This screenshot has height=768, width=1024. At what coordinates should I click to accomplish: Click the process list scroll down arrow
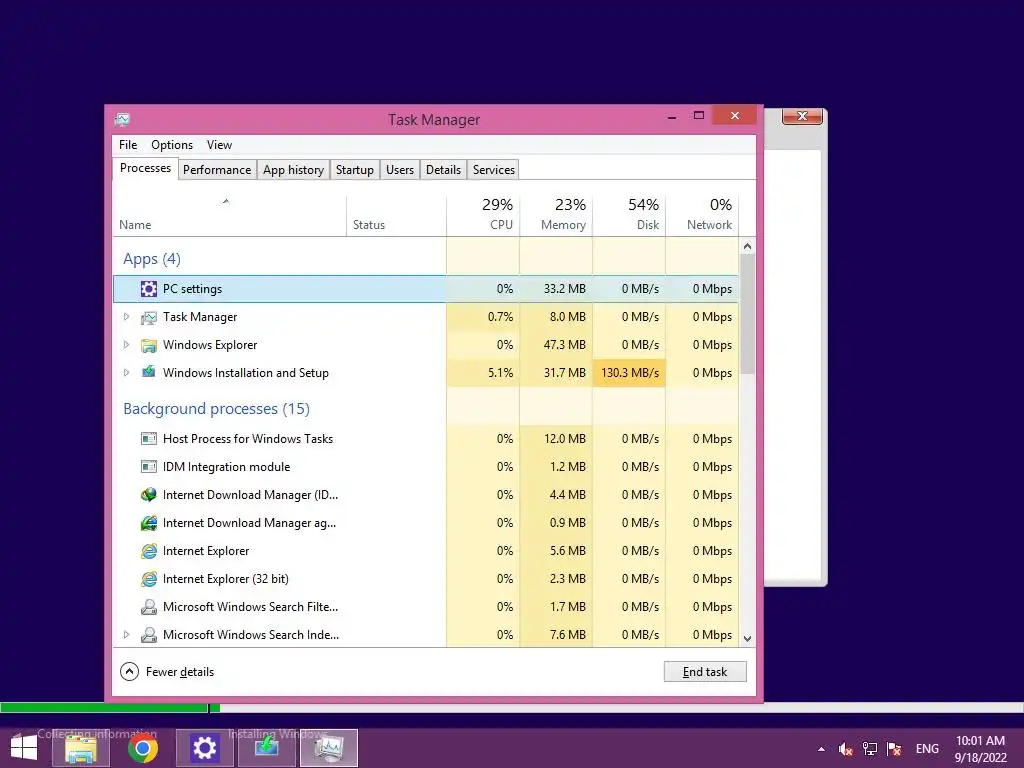(748, 639)
